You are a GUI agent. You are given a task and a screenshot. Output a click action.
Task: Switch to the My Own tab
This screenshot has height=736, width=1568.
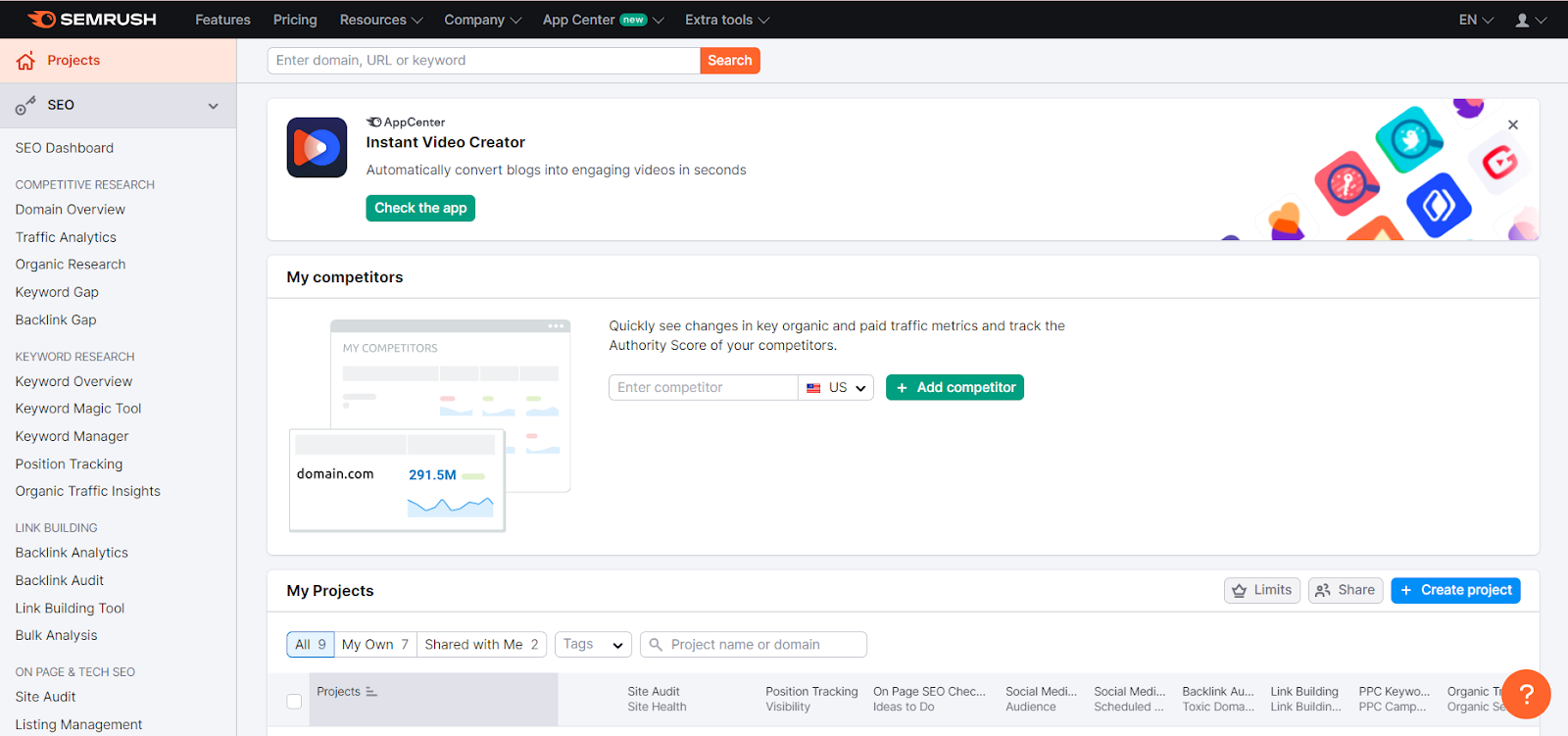pyautogui.click(x=375, y=644)
